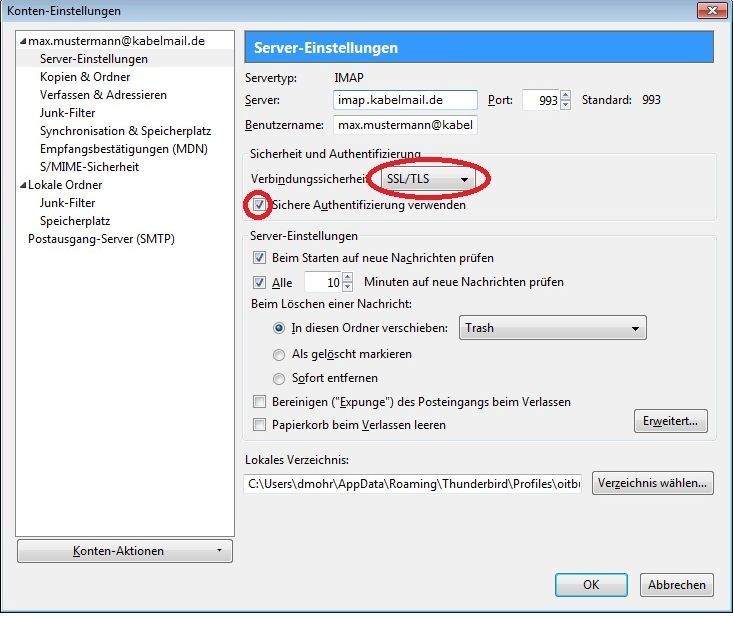Open the Konten-Aktionen dropdown button
This screenshot has height=618, width=733.
tap(125, 551)
